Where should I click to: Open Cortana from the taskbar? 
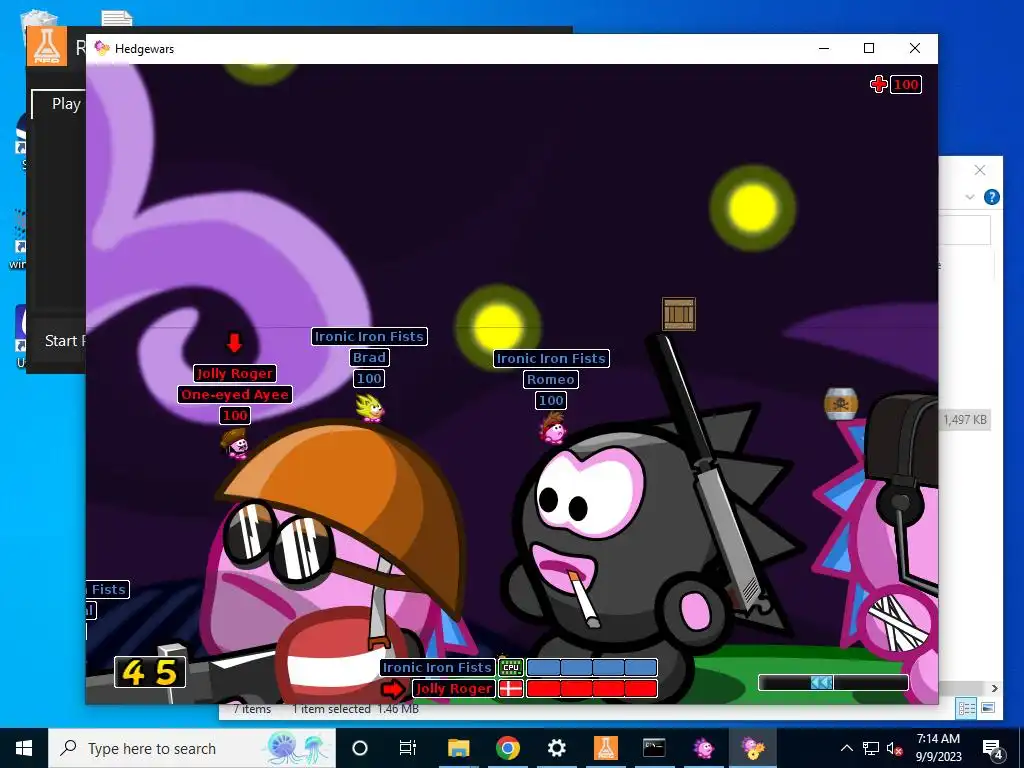pyautogui.click(x=360, y=748)
